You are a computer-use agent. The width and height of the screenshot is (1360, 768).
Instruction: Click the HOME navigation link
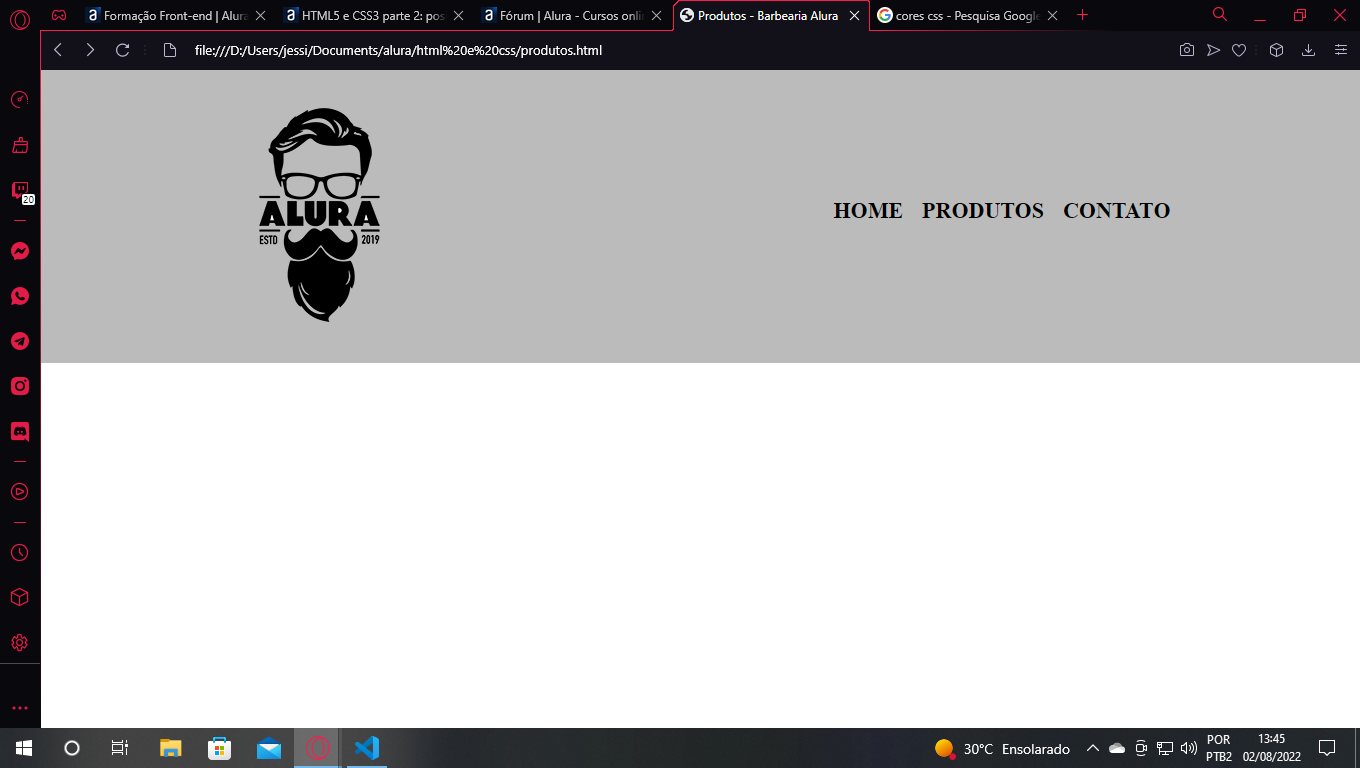(x=868, y=211)
